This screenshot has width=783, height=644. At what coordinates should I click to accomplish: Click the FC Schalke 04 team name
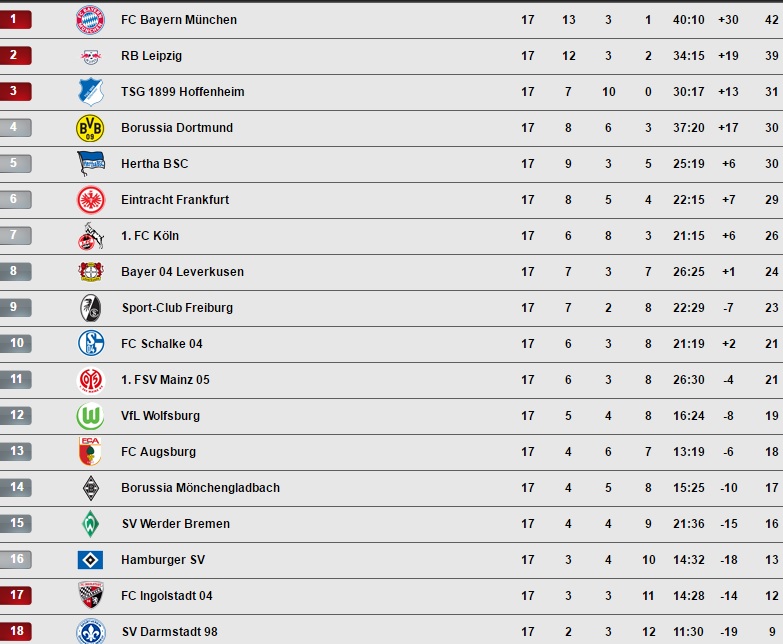point(162,344)
